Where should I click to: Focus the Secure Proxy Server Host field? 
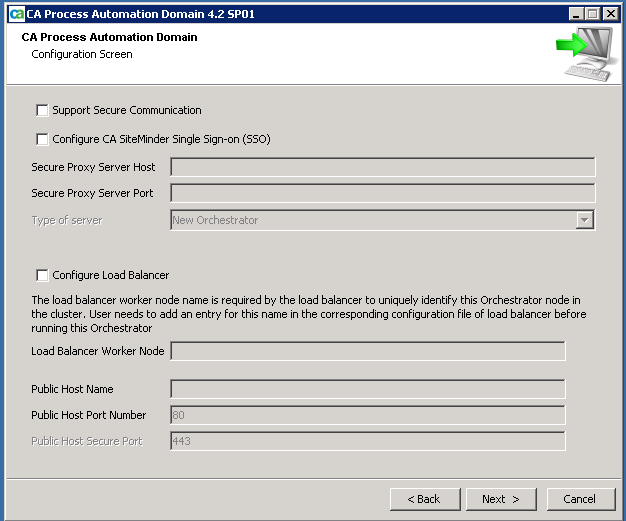click(382, 167)
